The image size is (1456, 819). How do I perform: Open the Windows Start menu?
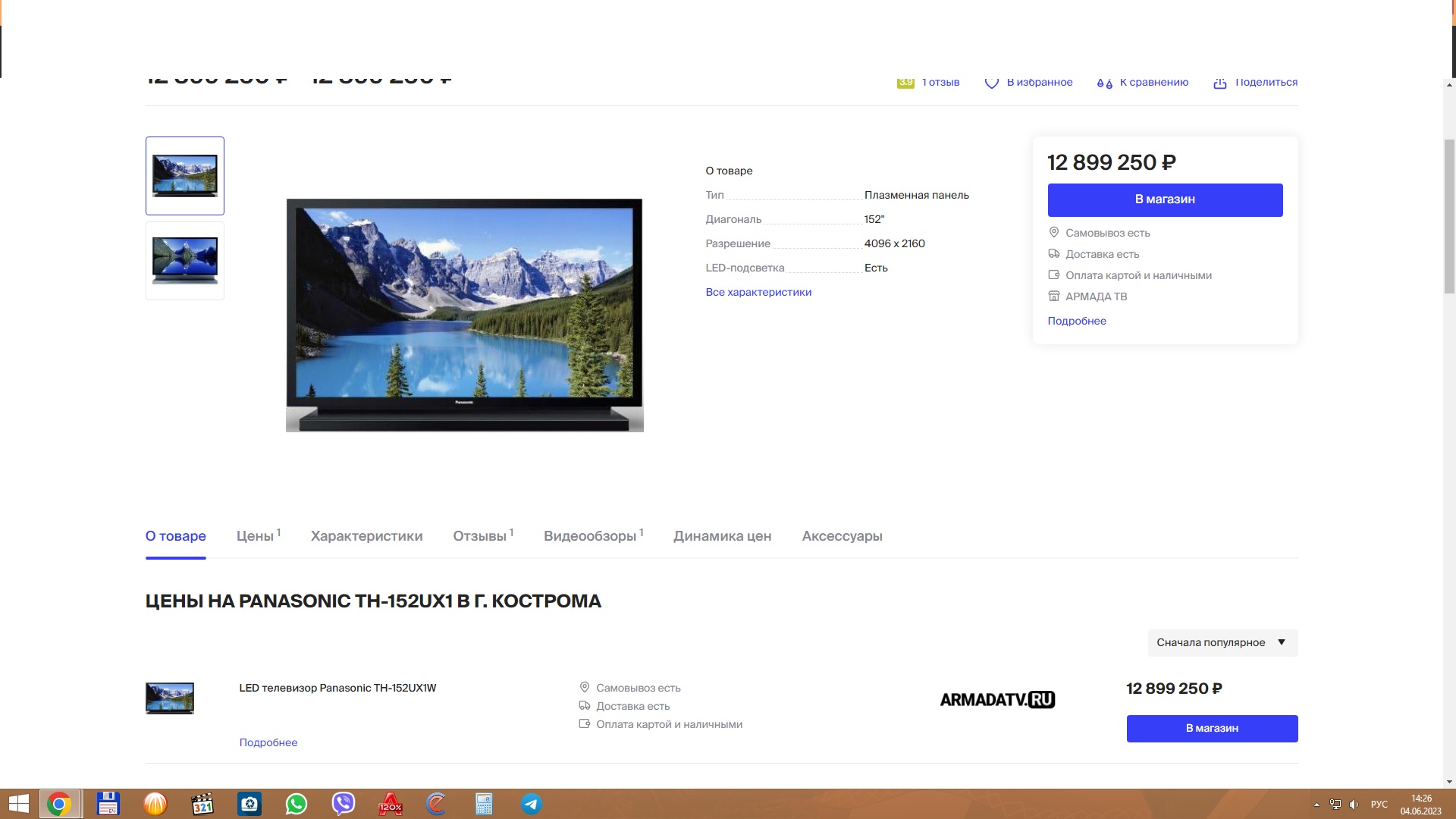coord(18,804)
